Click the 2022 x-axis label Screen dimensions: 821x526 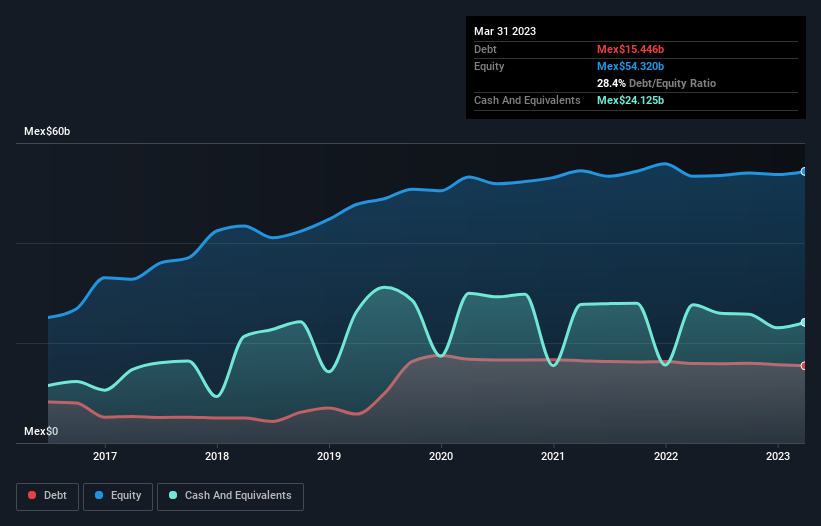(x=666, y=456)
